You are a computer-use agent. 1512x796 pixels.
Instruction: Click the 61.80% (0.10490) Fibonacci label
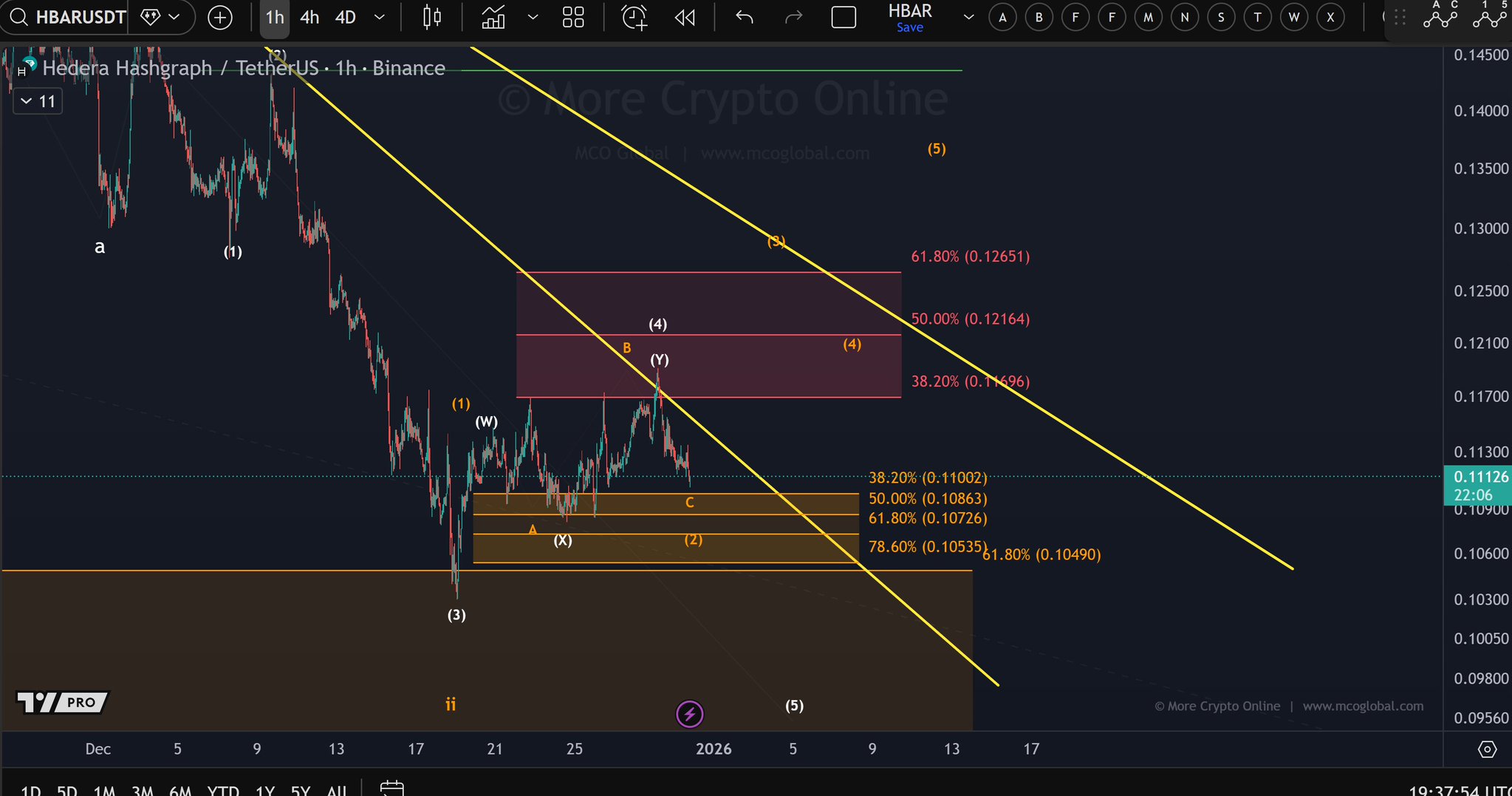[x=1041, y=554]
